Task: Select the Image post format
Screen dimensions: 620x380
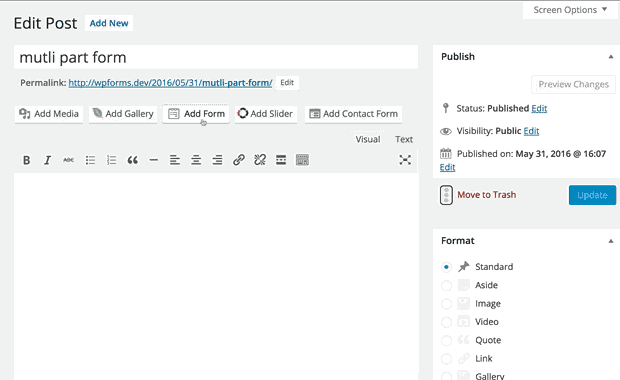Action: coord(446,304)
